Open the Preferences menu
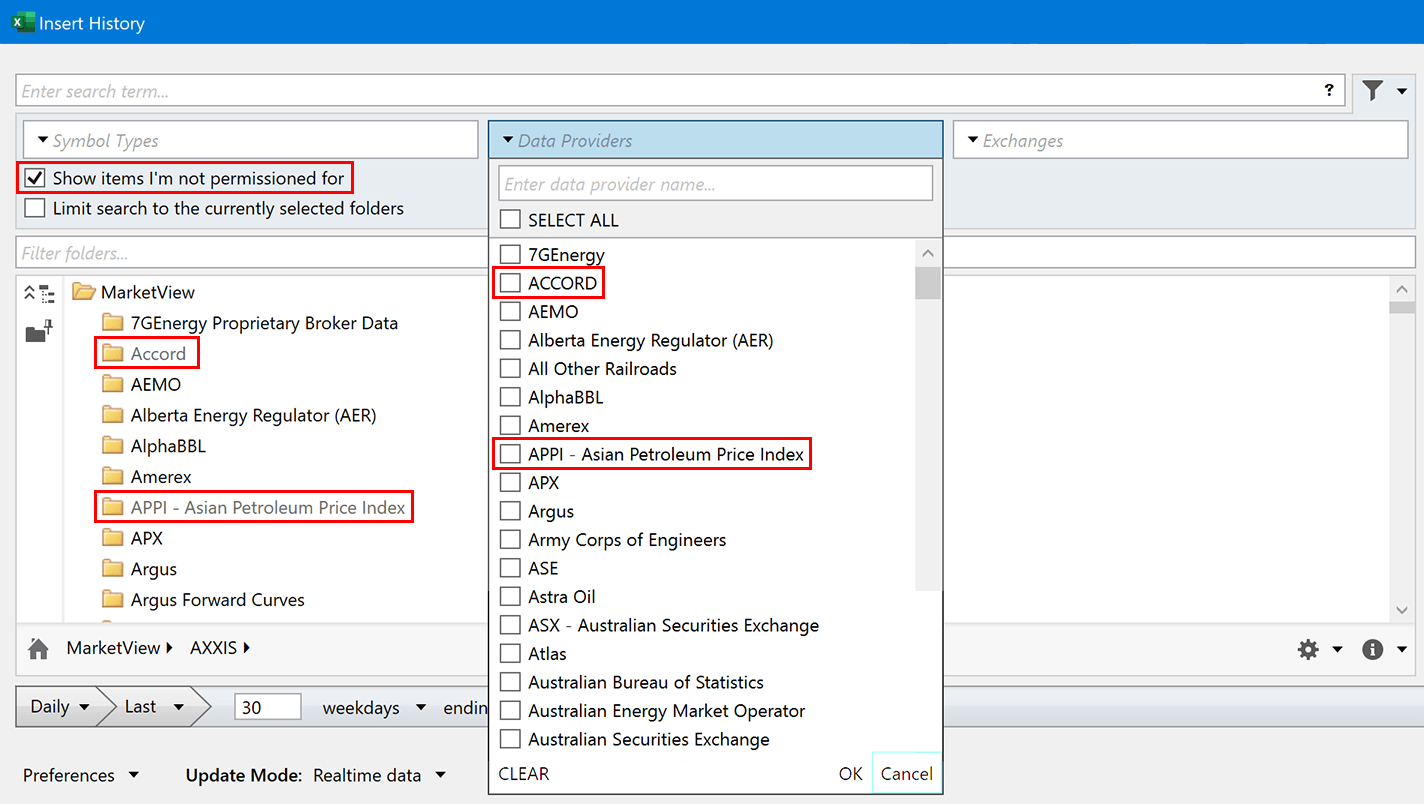Image resolution: width=1424 pixels, height=804 pixels. click(81, 776)
